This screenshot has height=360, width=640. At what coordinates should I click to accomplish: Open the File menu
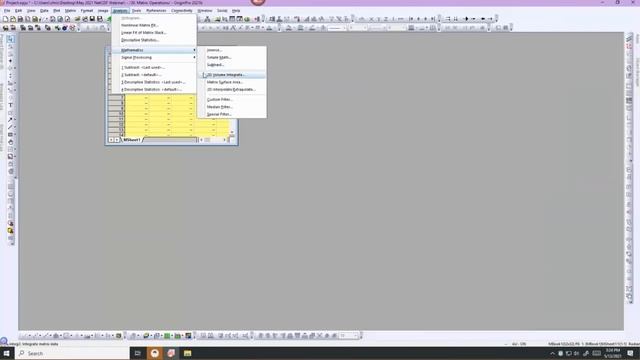coord(7,11)
